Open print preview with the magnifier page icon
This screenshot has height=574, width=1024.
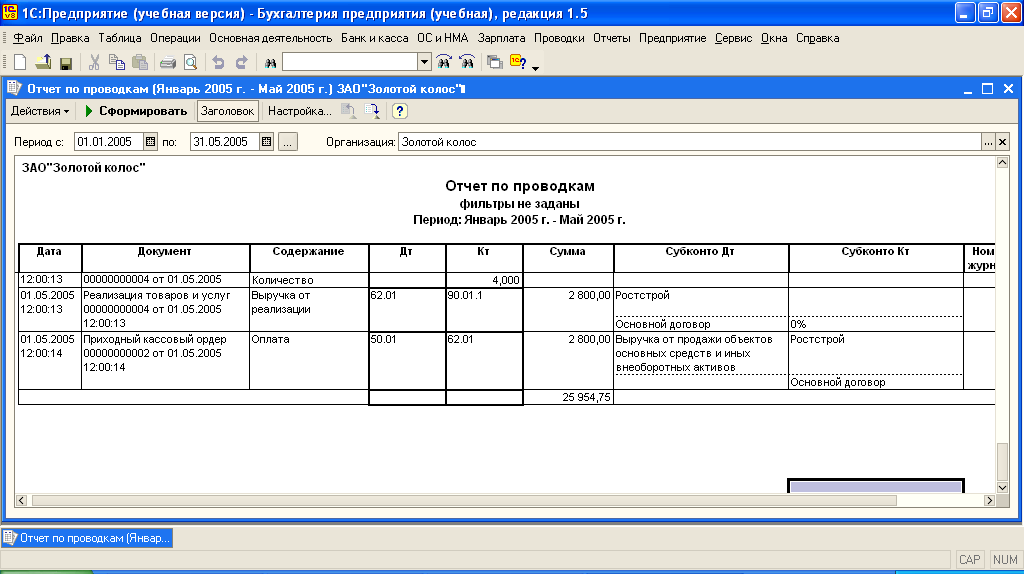click(x=191, y=62)
